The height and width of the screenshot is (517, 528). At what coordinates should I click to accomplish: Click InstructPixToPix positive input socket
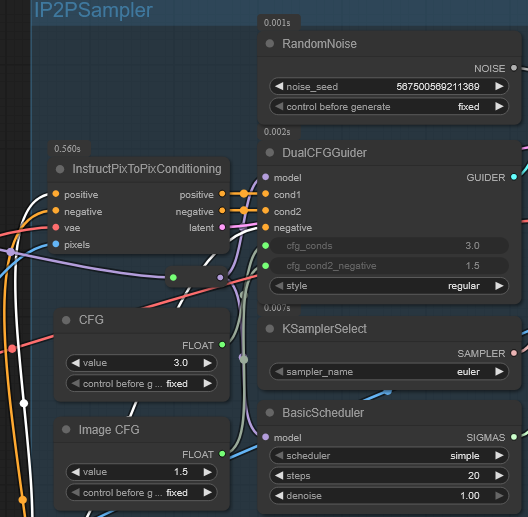(x=56, y=194)
